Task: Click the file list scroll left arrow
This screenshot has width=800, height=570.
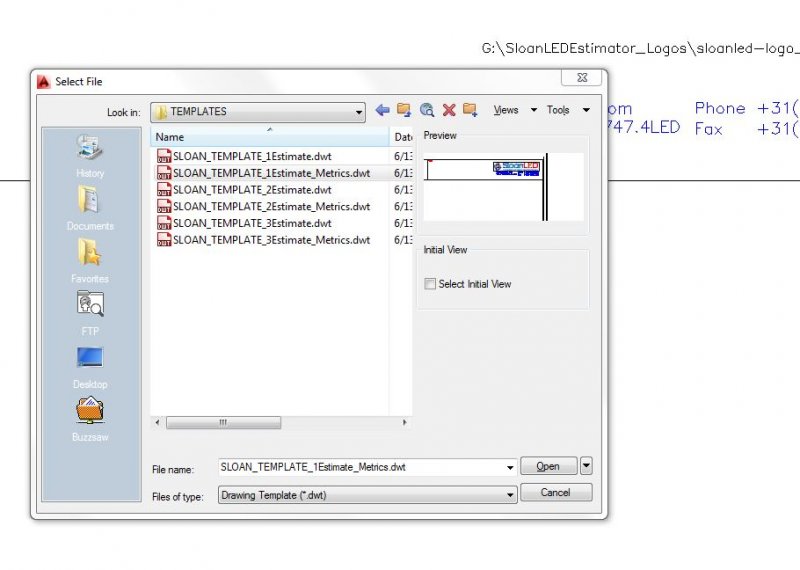Action: point(157,423)
